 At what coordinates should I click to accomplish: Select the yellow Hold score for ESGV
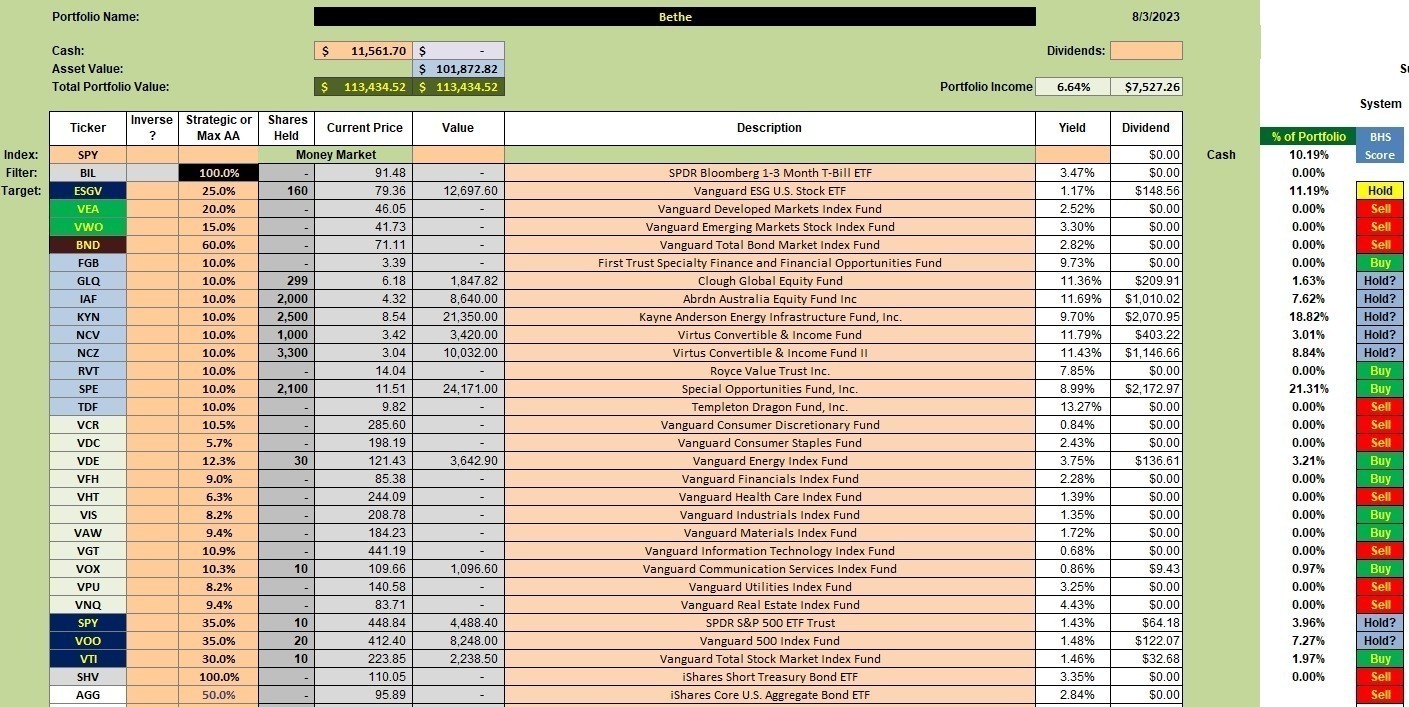tap(1380, 191)
